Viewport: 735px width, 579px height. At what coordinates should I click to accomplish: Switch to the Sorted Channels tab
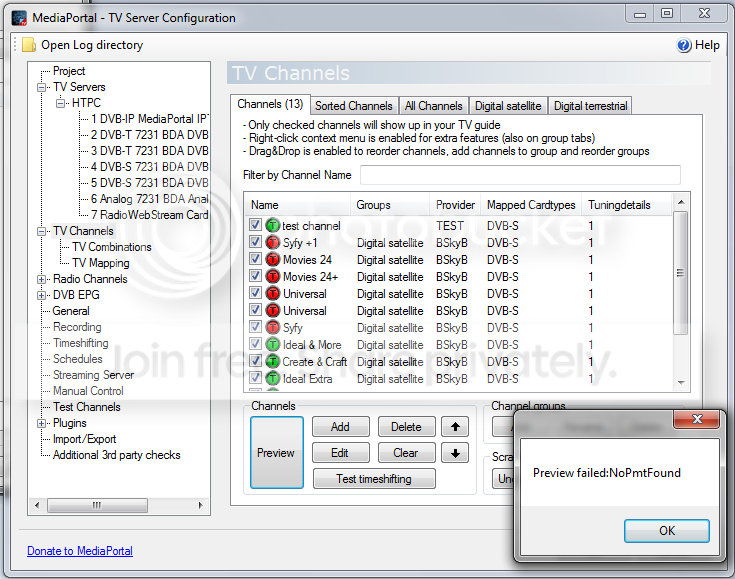(353, 106)
